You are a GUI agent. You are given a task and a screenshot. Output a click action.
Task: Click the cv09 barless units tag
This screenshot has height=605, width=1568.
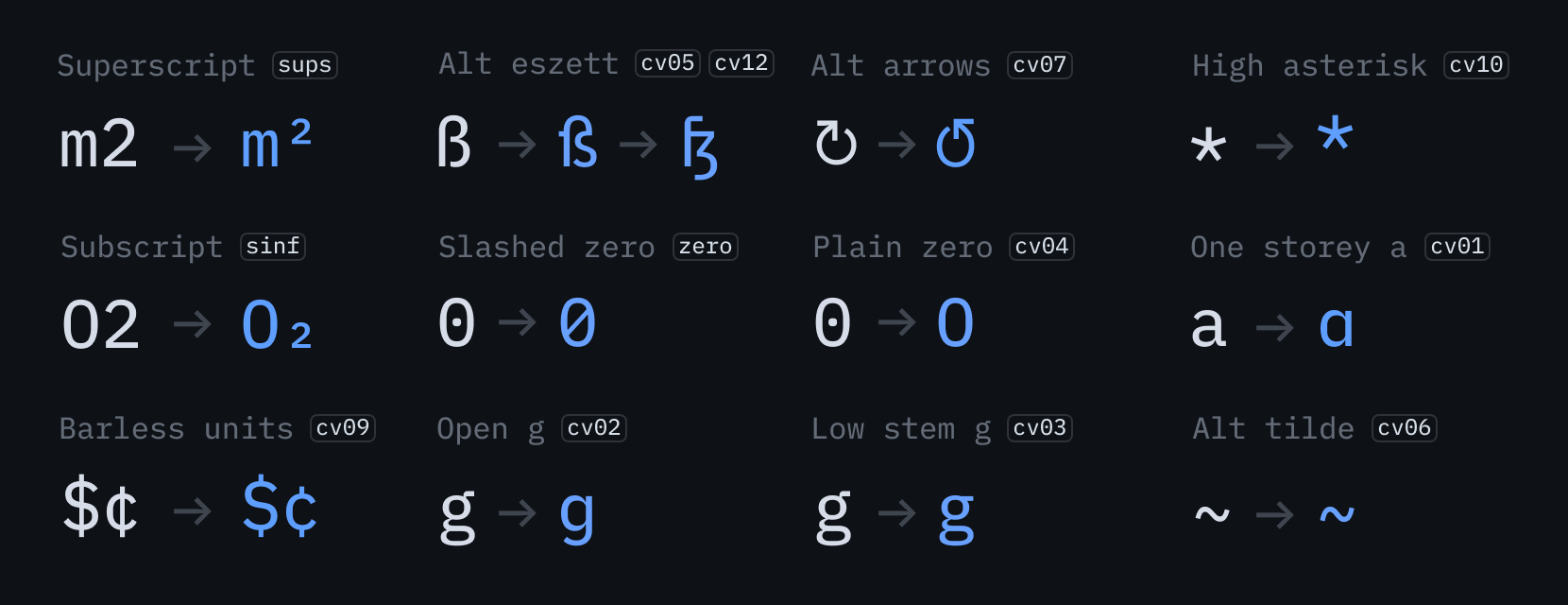tap(343, 428)
